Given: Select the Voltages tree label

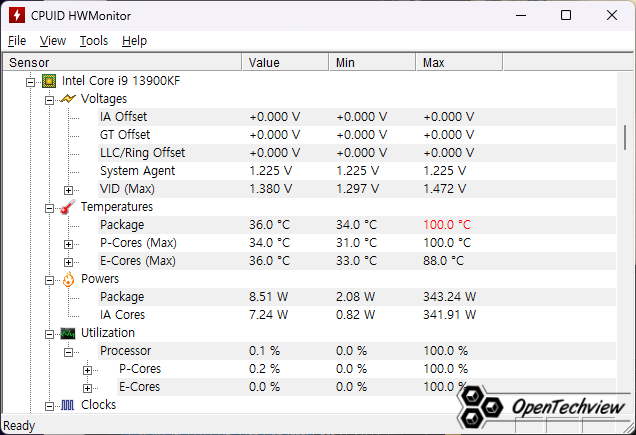Looking at the screenshot, I should pos(104,99).
